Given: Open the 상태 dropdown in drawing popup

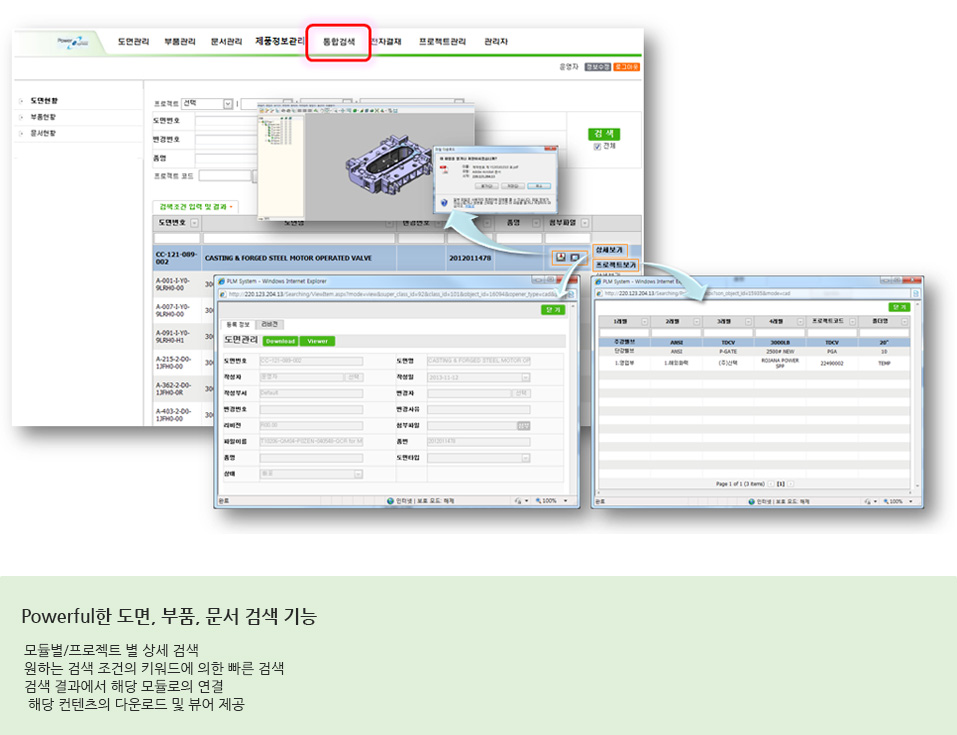Looking at the screenshot, I should [x=358, y=474].
